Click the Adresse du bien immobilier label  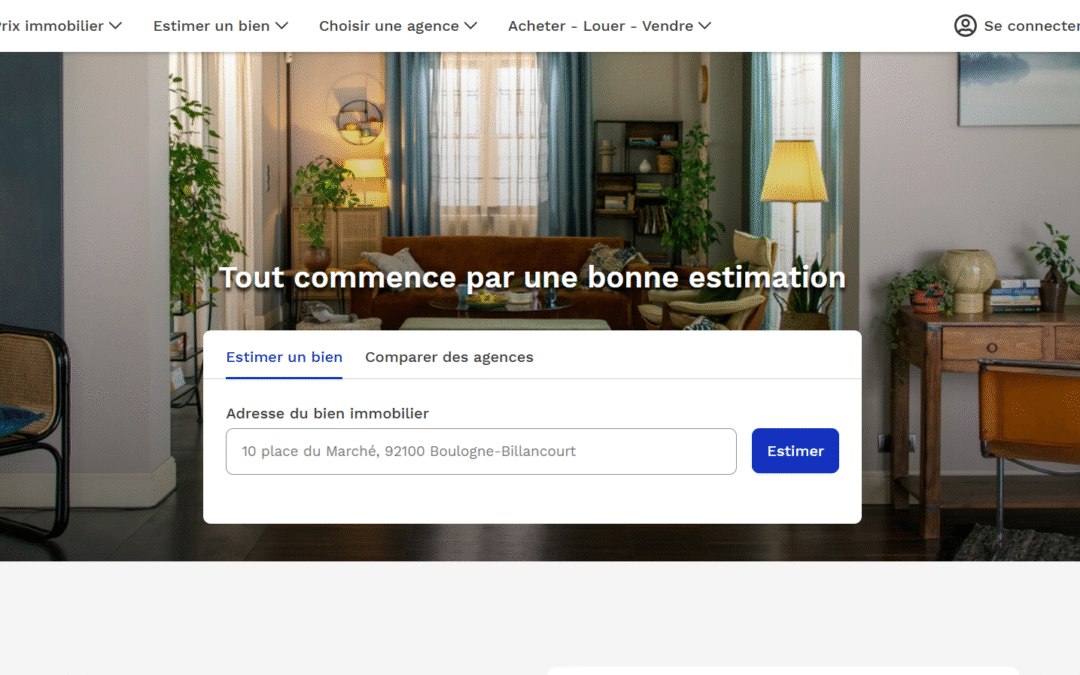click(328, 413)
